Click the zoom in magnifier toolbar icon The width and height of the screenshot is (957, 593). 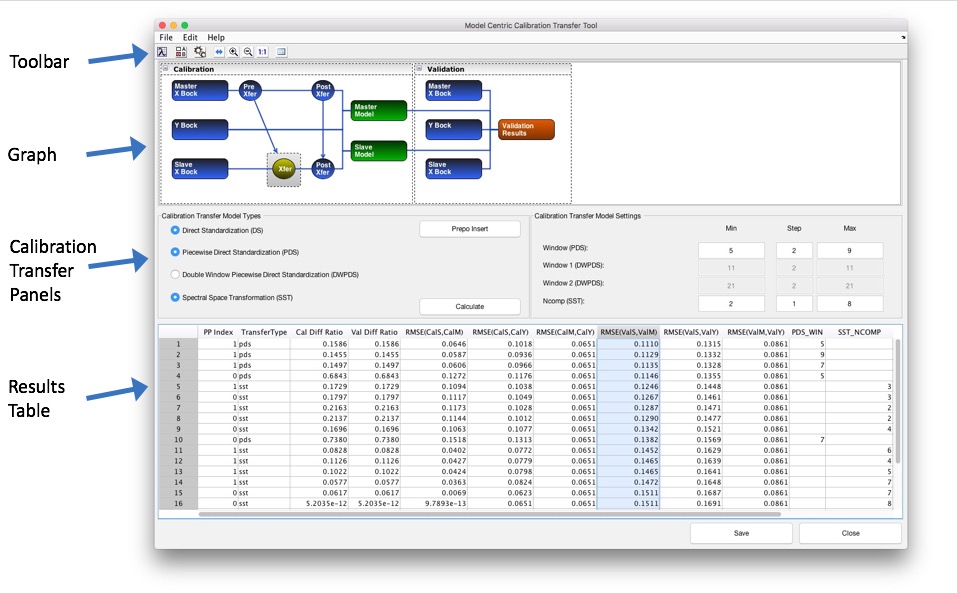[233, 51]
